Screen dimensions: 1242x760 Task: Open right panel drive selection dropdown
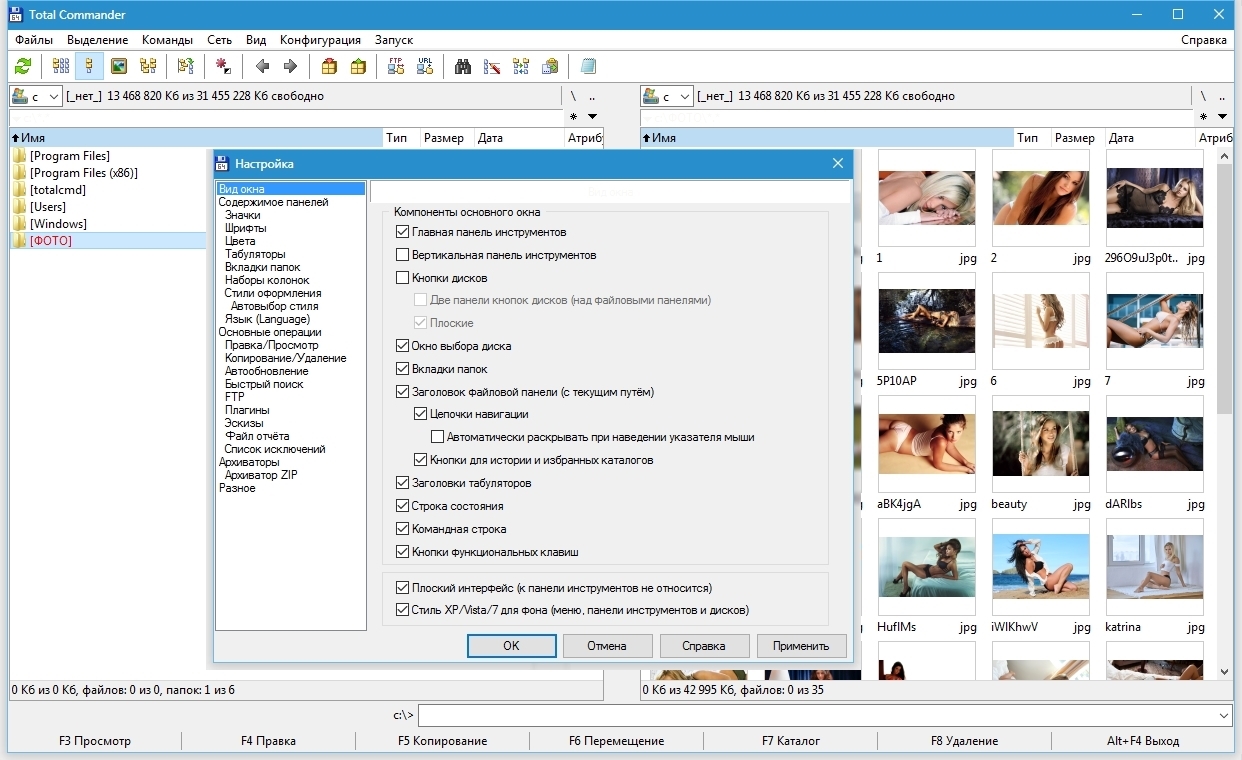coord(666,97)
